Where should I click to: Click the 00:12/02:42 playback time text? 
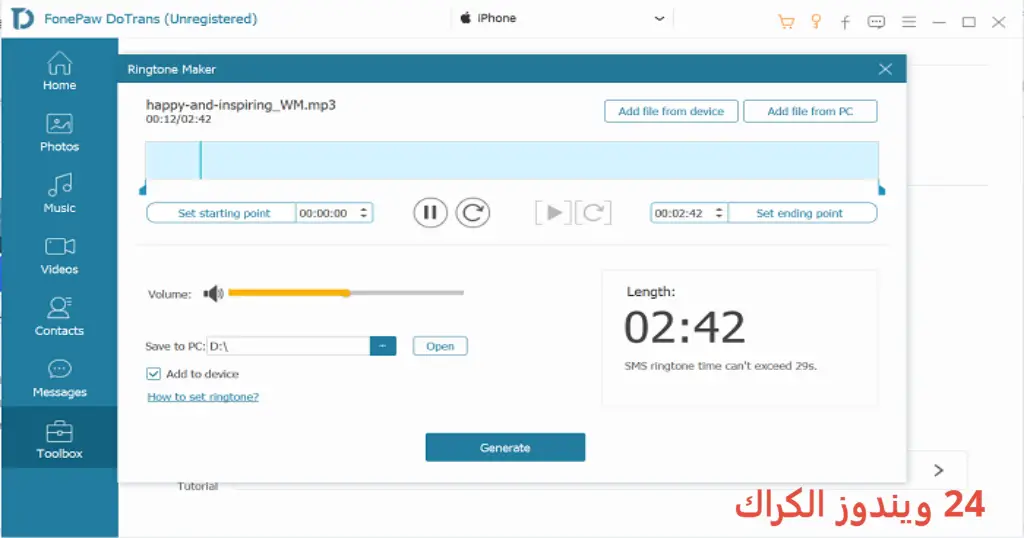(178, 119)
